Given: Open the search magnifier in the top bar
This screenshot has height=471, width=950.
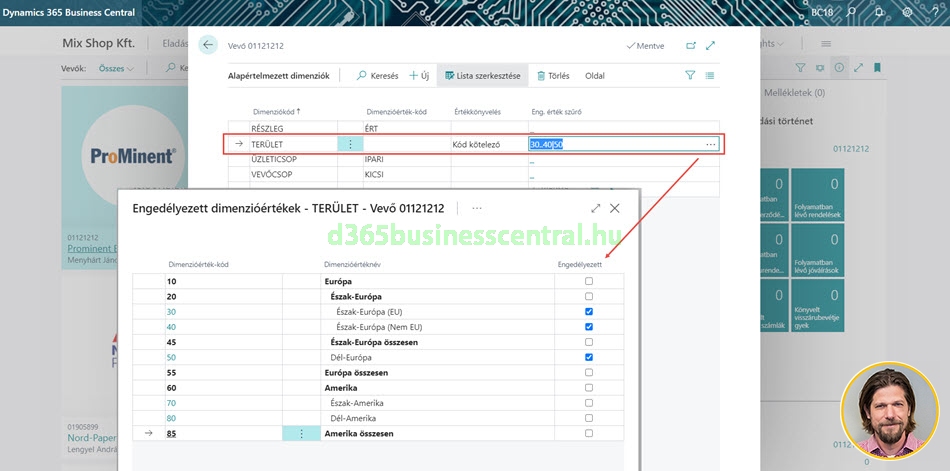Looking at the screenshot, I should 851,12.
